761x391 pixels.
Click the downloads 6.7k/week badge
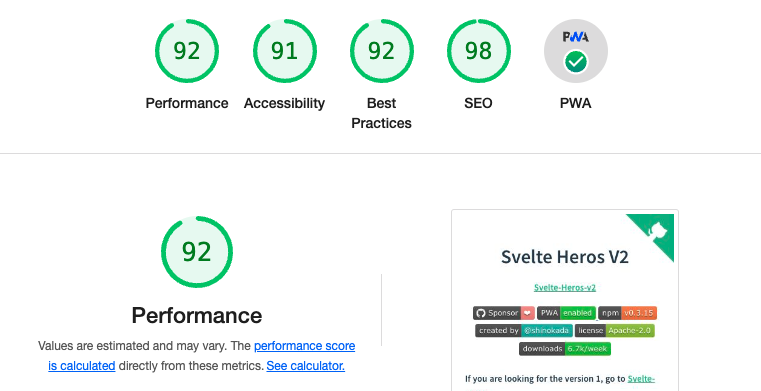[x=565, y=349]
